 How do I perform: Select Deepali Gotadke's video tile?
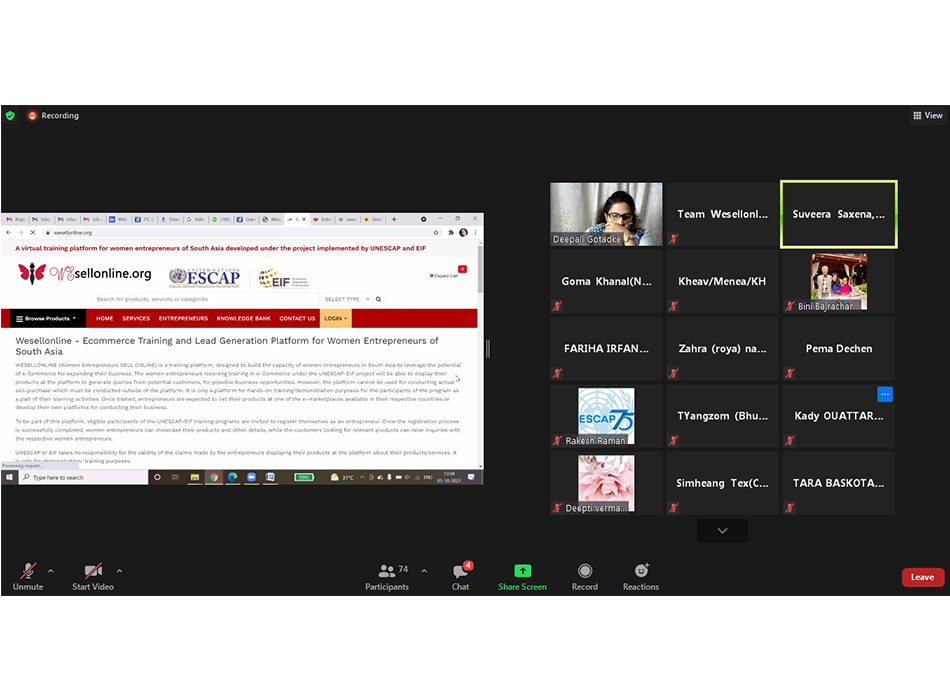click(x=606, y=214)
